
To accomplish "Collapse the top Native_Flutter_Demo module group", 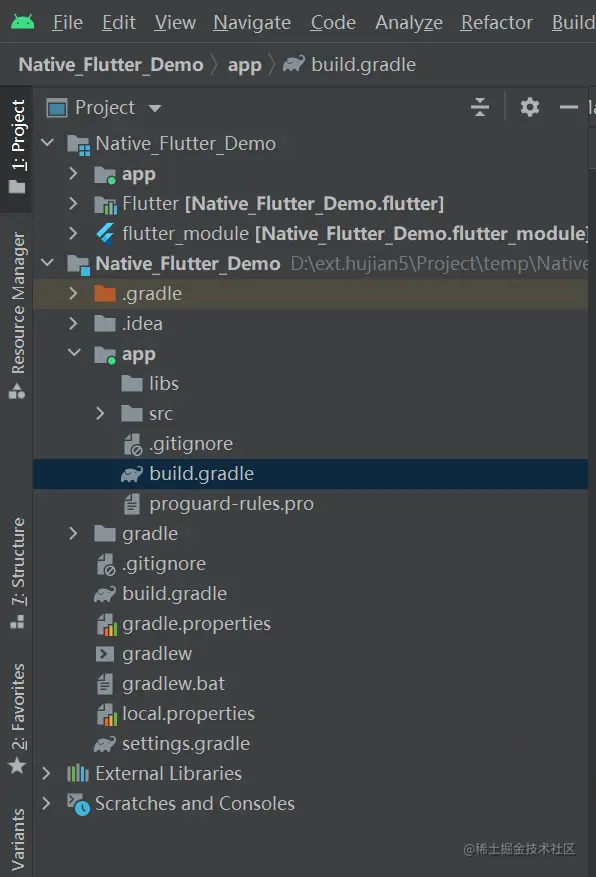I will (x=48, y=143).
